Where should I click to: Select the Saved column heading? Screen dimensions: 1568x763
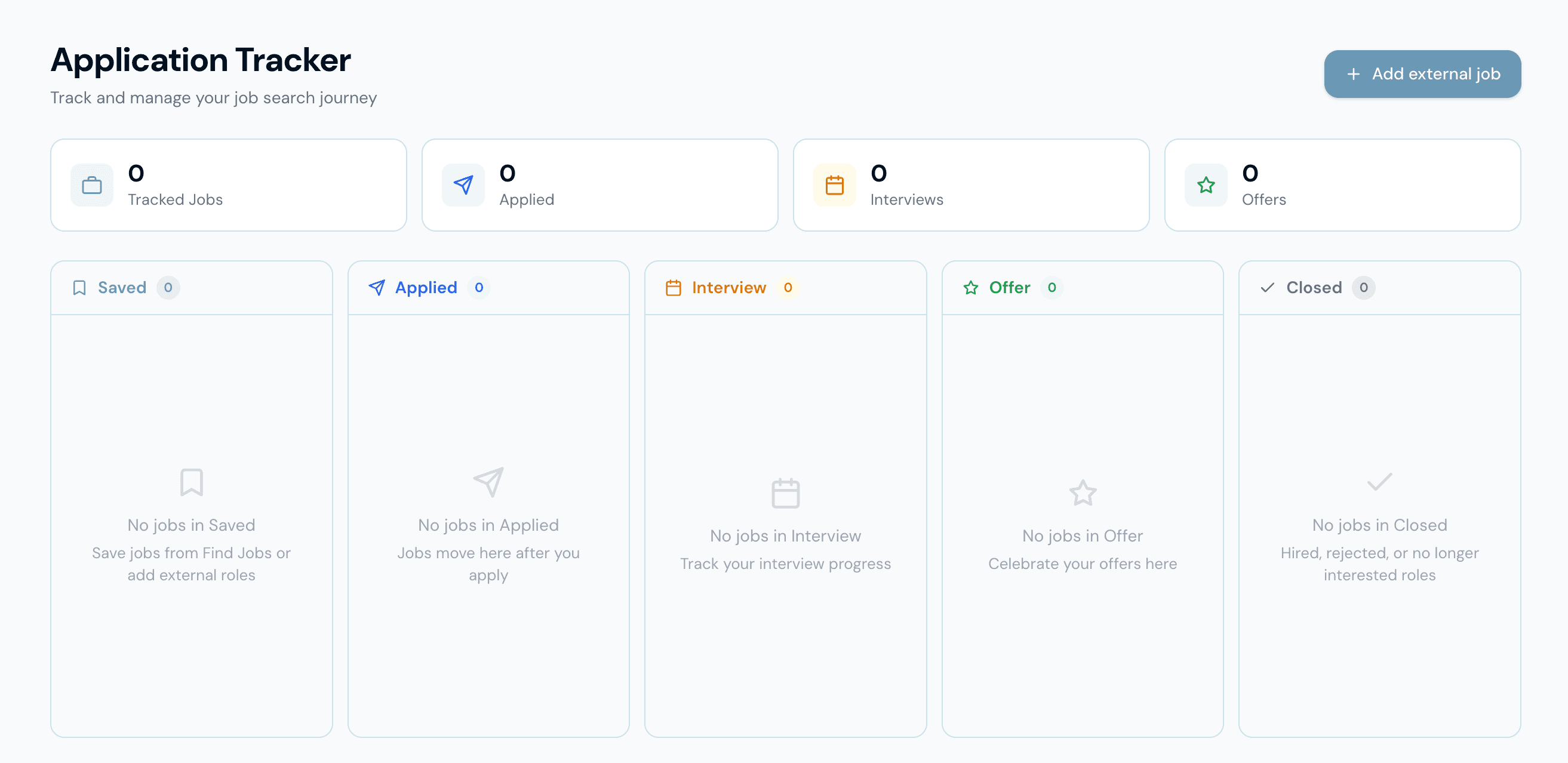click(122, 288)
